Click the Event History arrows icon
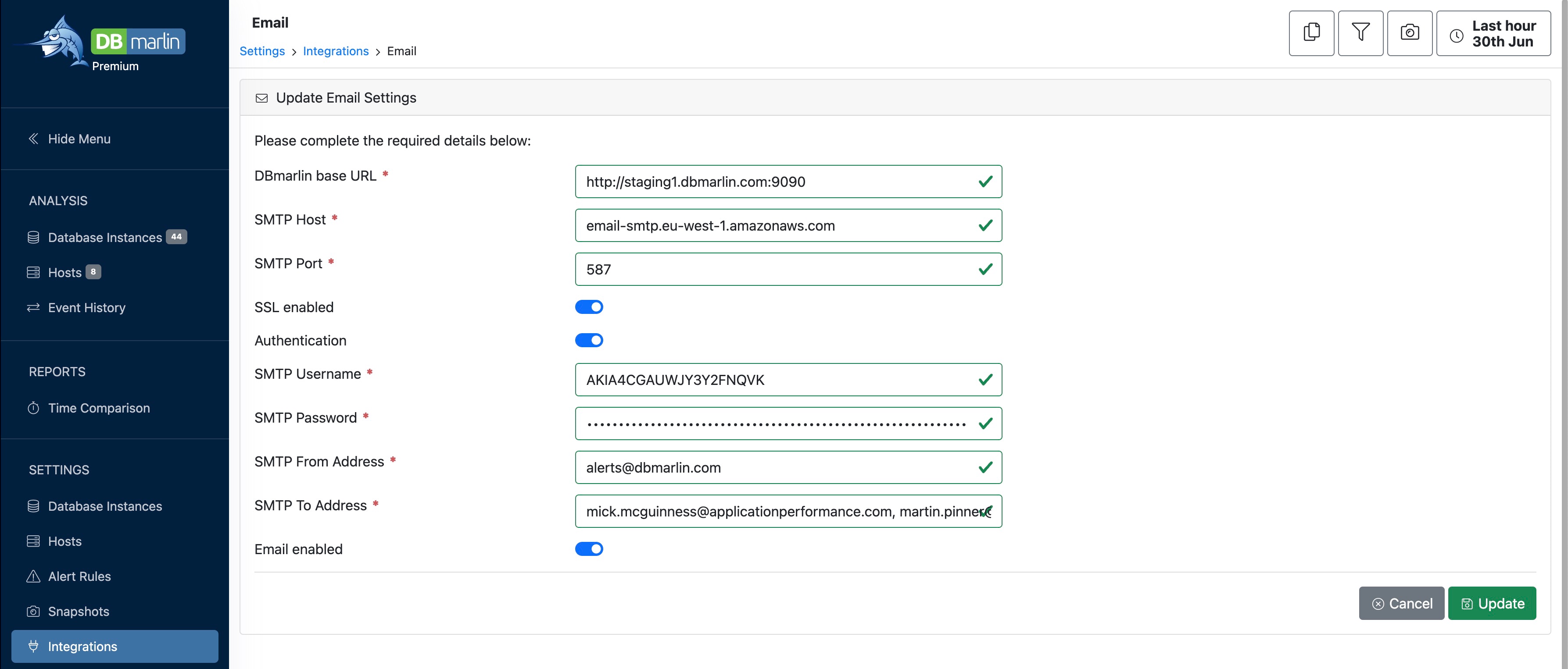Viewport: 1568px width, 669px height. tap(33, 308)
